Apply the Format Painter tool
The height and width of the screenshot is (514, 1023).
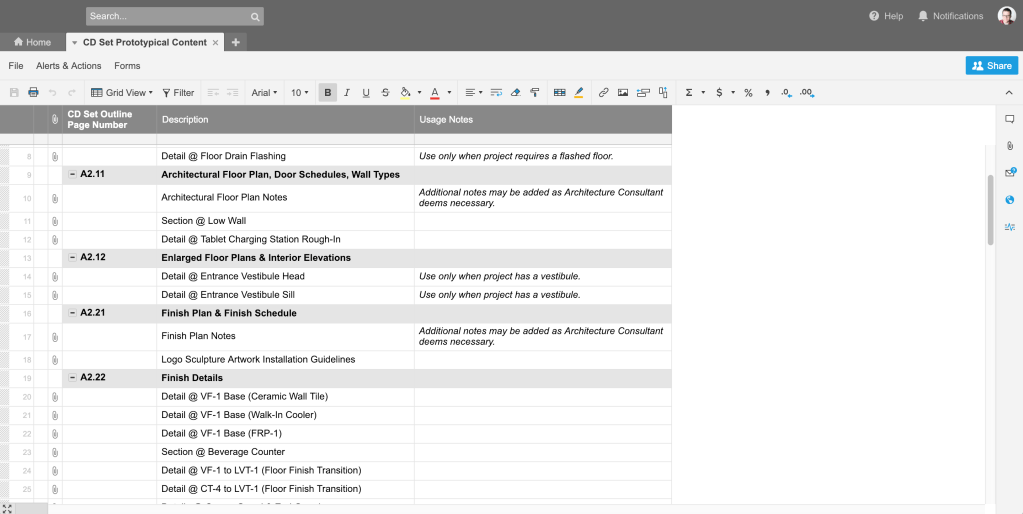pyautogui.click(x=535, y=93)
